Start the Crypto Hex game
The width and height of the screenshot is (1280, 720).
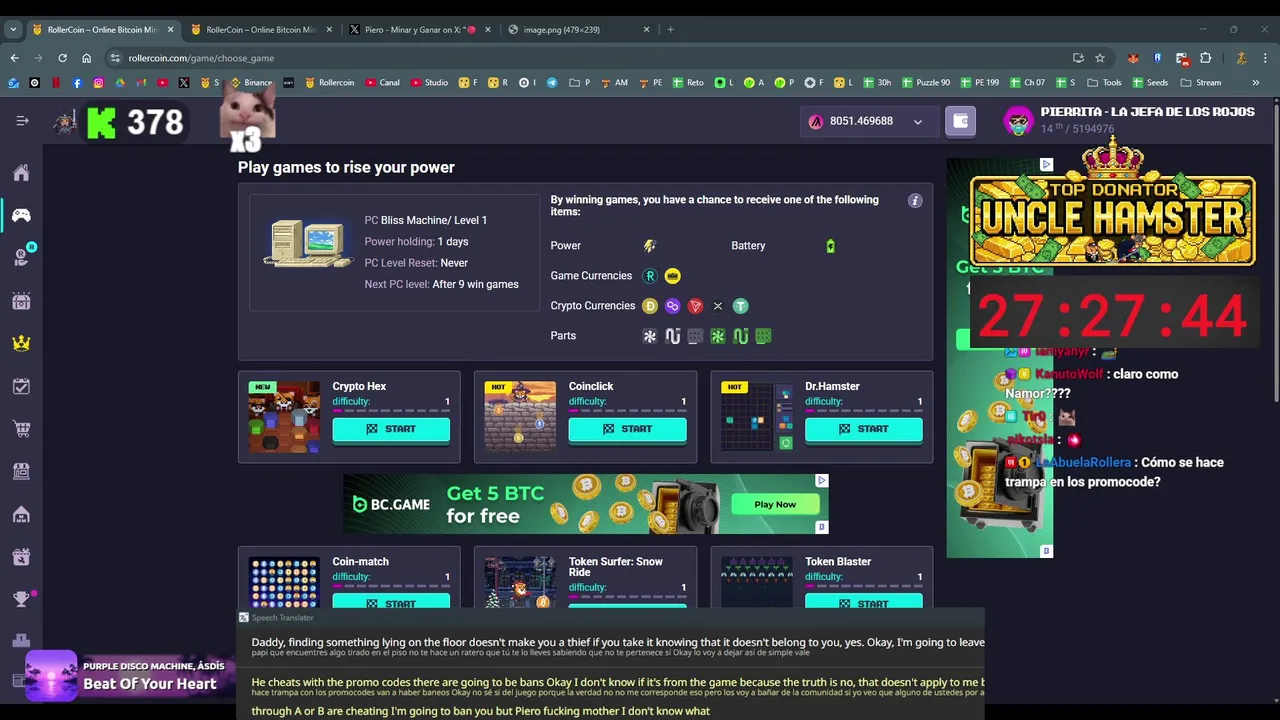coord(391,429)
